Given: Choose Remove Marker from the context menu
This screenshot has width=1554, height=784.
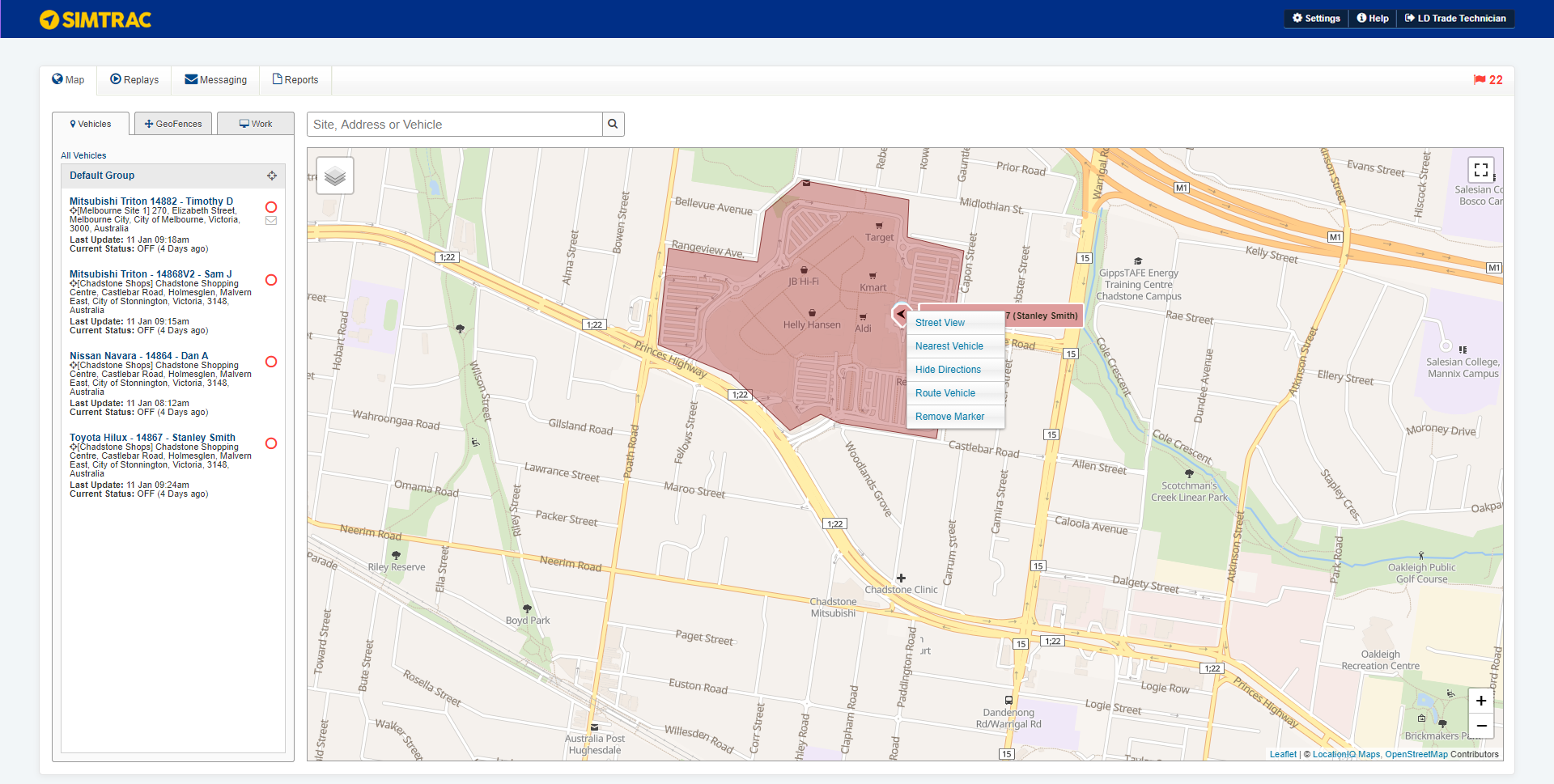Looking at the screenshot, I should tap(955, 417).
